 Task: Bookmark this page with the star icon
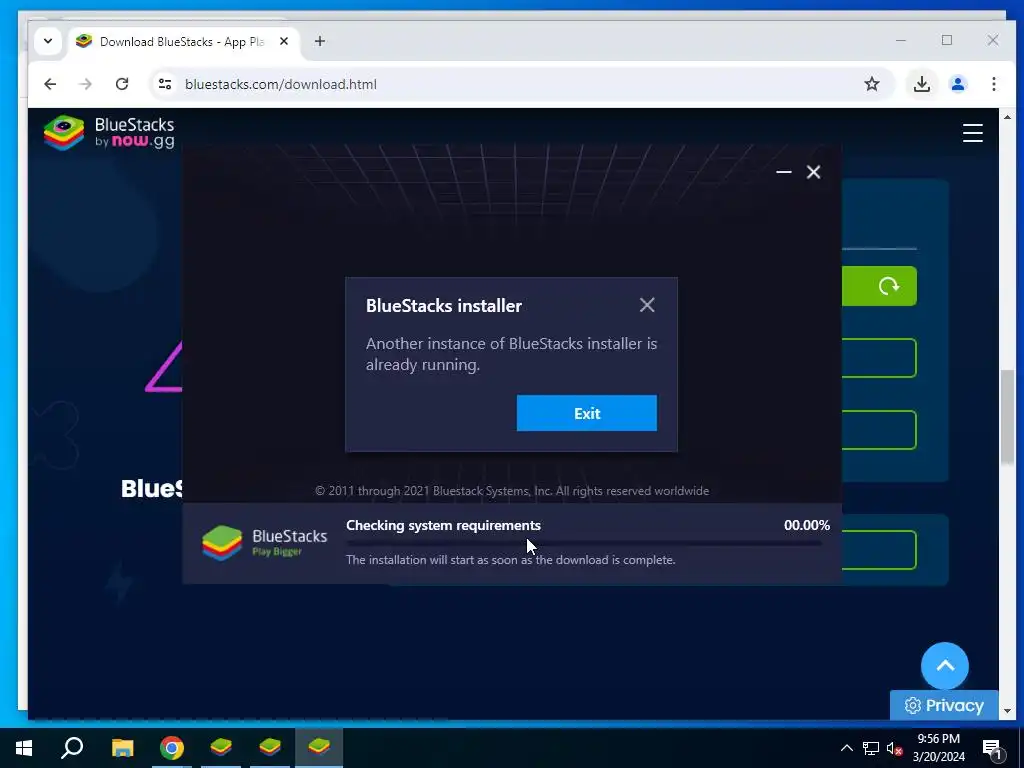[x=871, y=84]
